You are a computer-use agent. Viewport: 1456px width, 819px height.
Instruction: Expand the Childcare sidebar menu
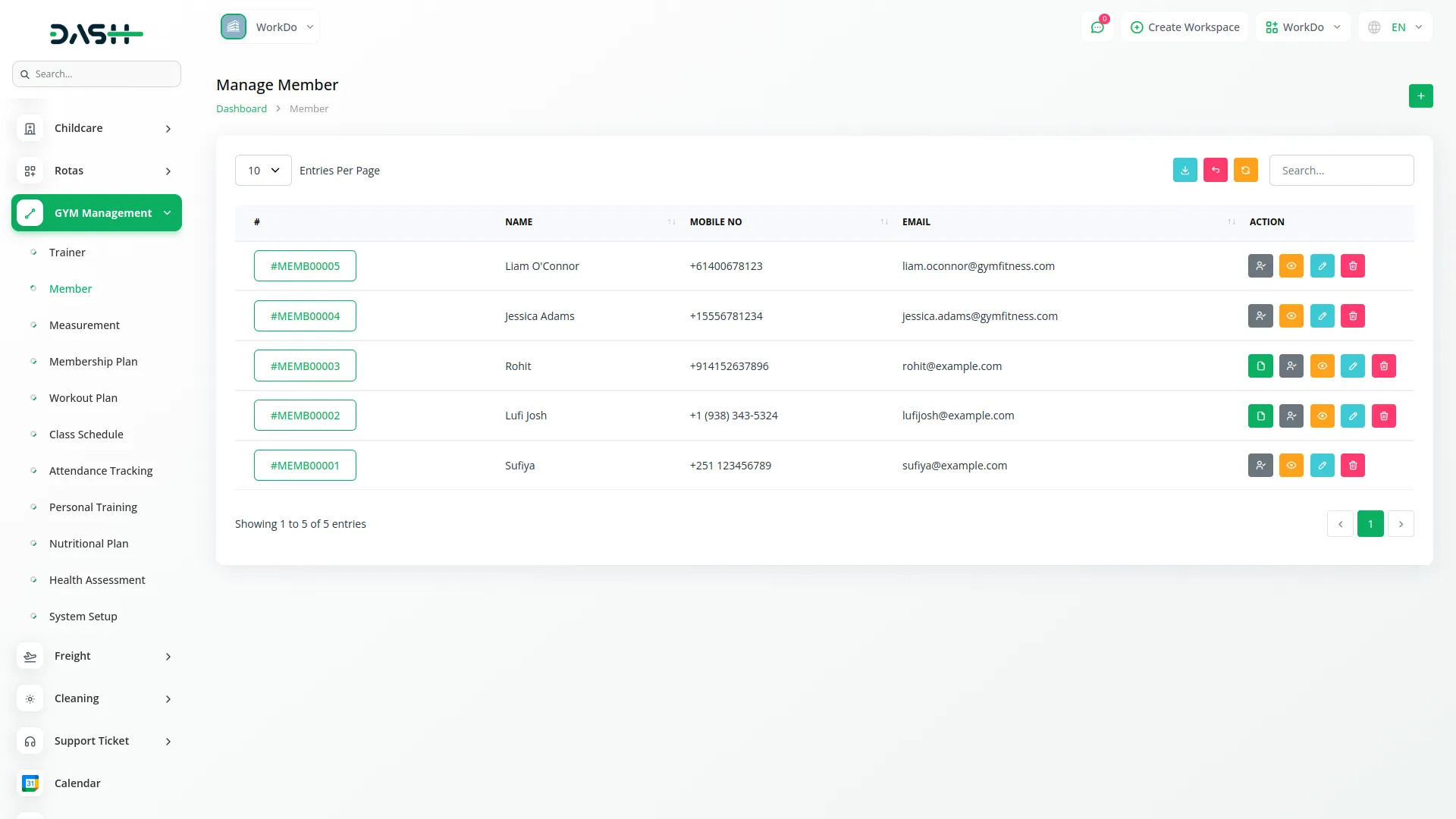tap(96, 128)
